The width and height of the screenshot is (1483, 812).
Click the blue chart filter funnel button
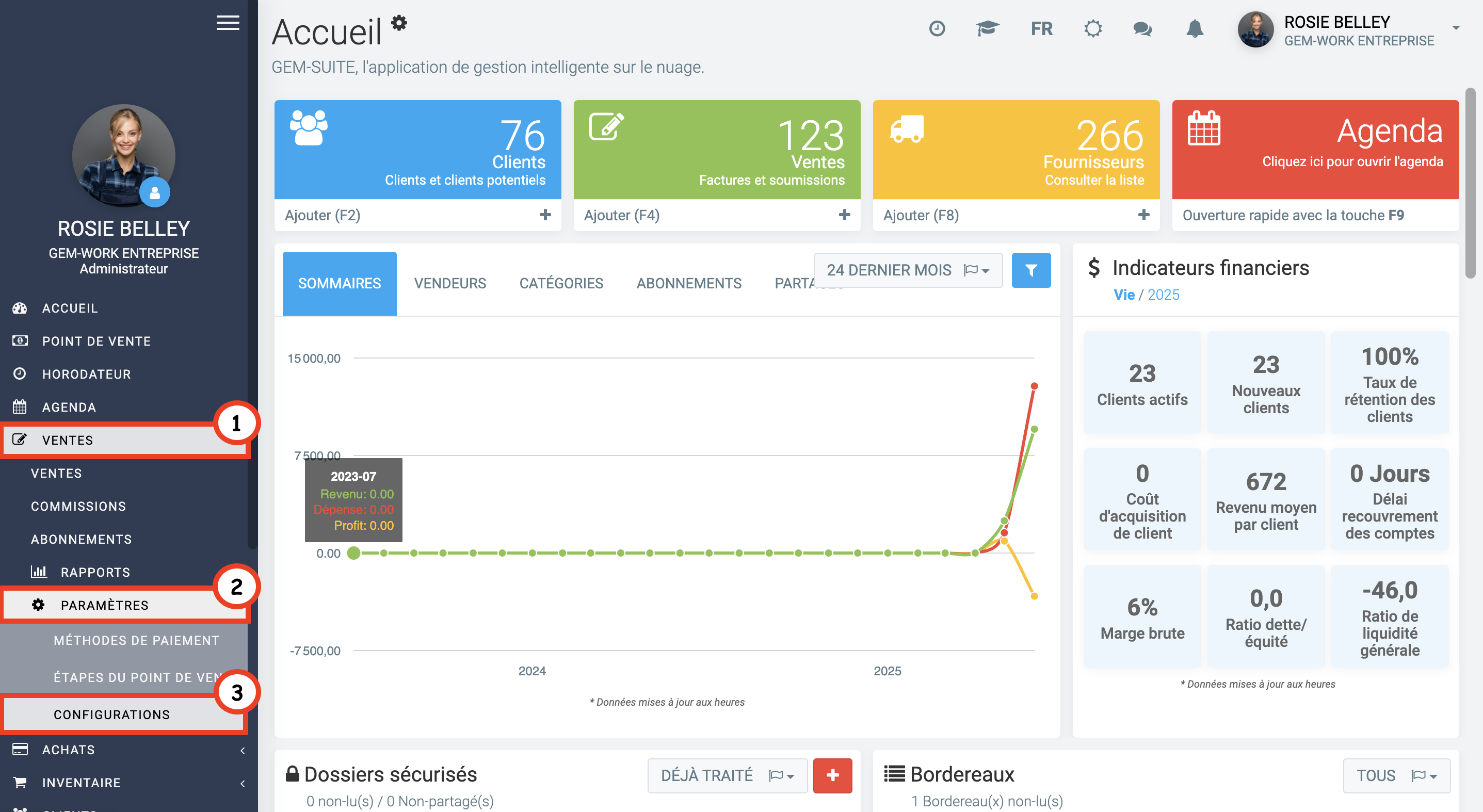point(1030,270)
